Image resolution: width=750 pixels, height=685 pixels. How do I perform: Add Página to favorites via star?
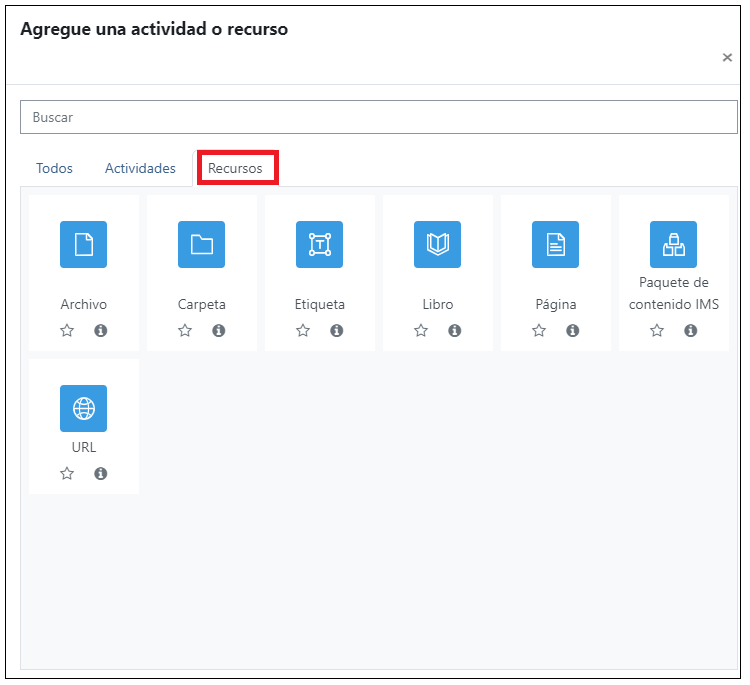tap(539, 331)
